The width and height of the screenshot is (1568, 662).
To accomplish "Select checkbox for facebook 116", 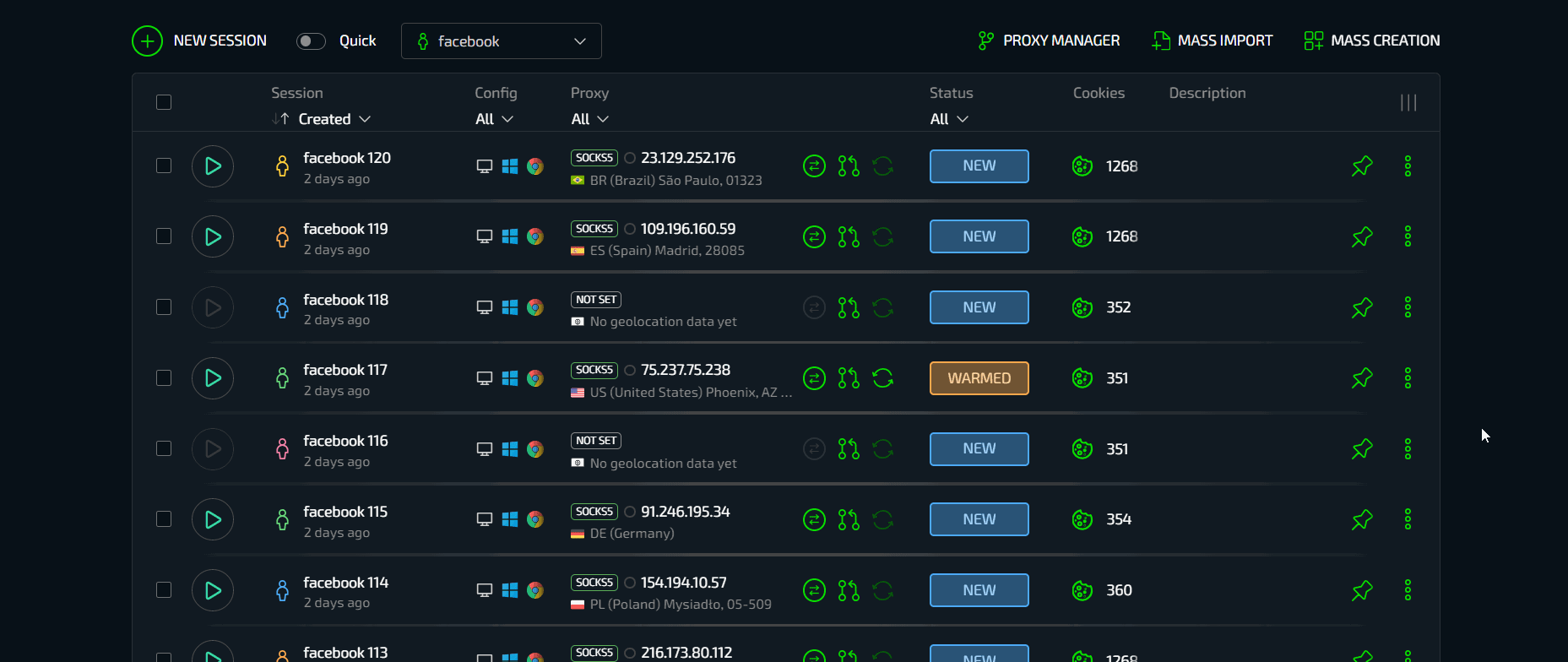I will point(164,448).
